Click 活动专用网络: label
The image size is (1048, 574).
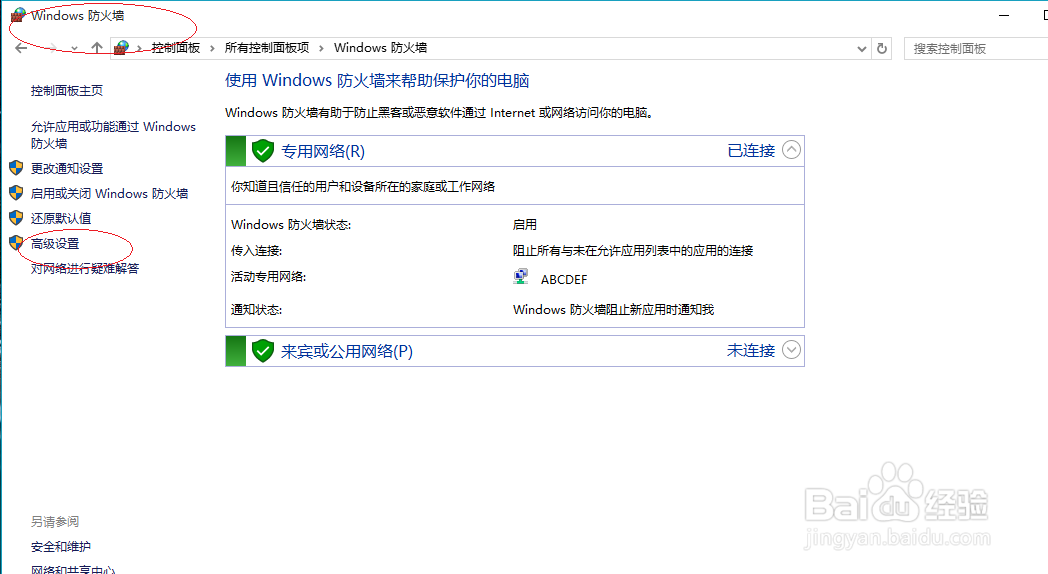tap(269, 277)
